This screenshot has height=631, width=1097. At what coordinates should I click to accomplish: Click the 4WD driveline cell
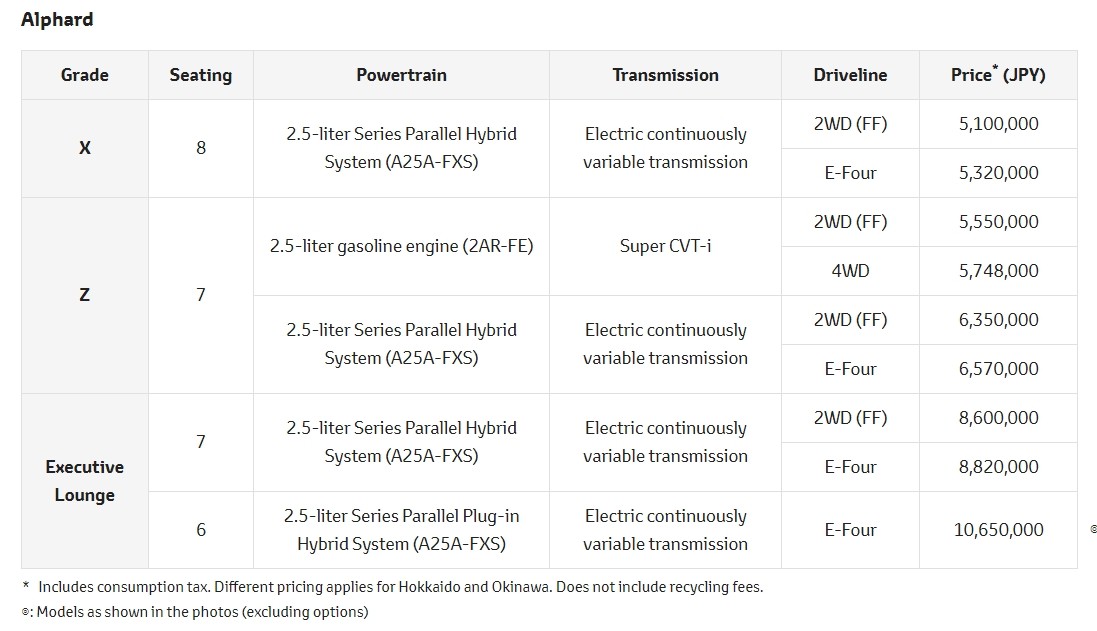(850, 271)
